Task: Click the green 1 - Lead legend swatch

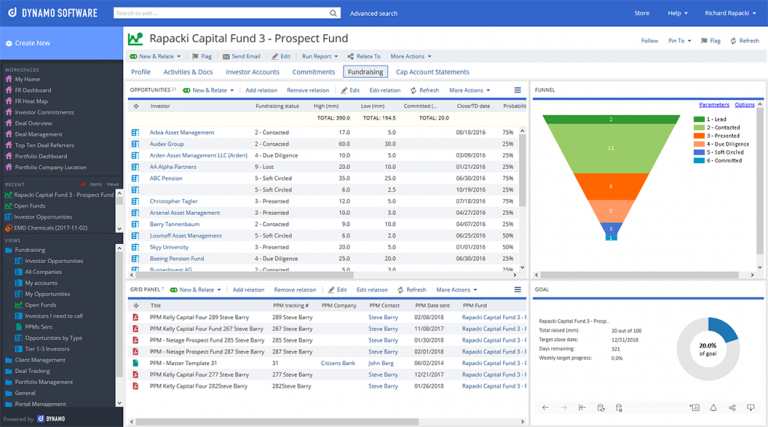Action: [x=699, y=119]
